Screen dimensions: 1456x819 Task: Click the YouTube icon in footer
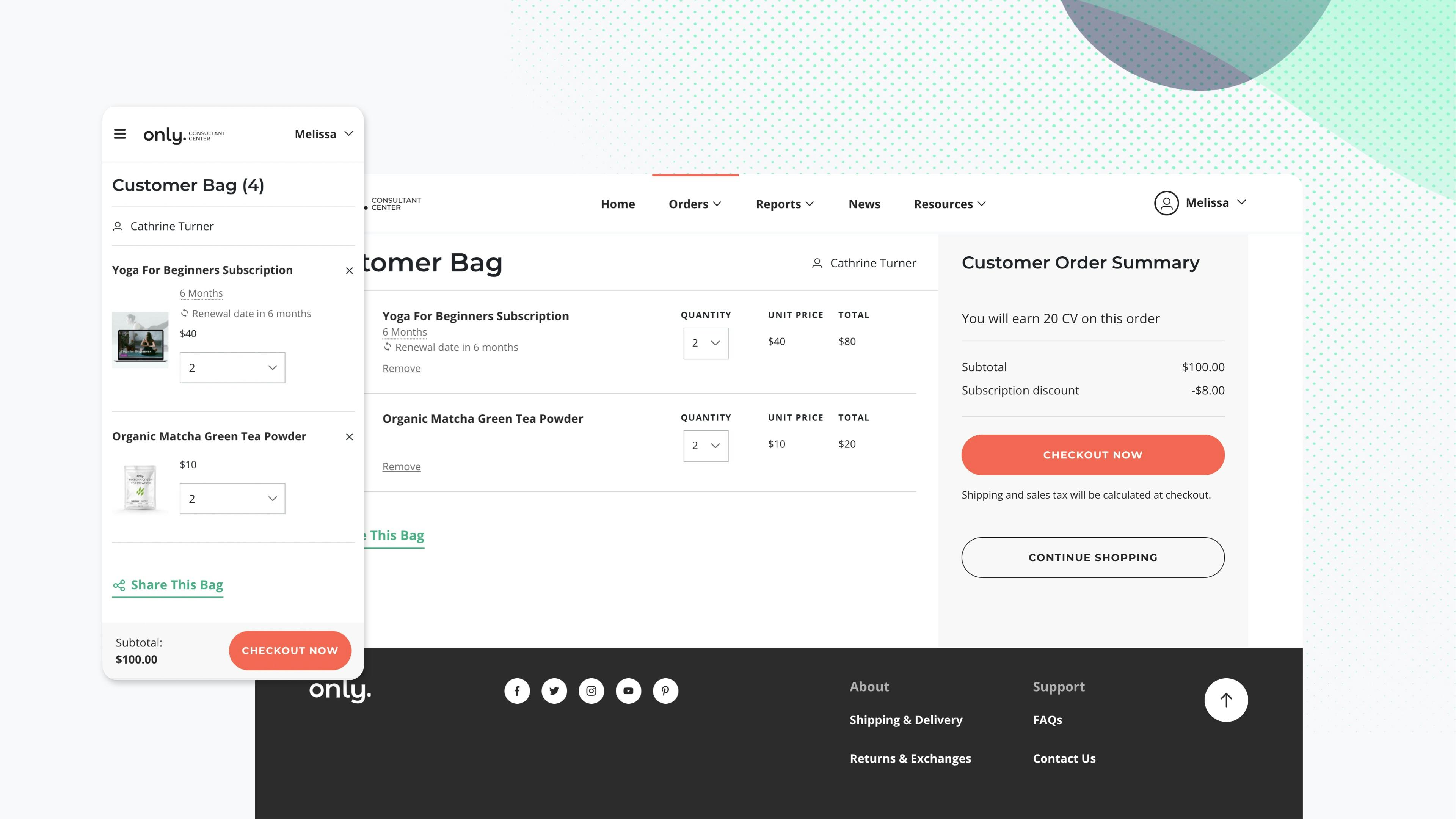pyautogui.click(x=628, y=691)
